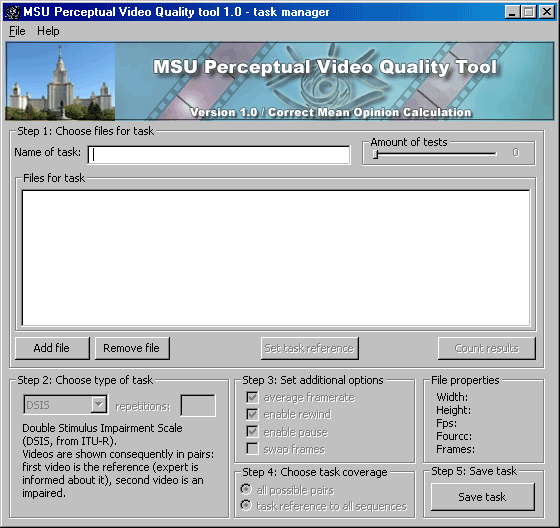The height and width of the screenshot is (528, 560).
Task: Open the DSIS task type dropdown
Action: (65, 405)
